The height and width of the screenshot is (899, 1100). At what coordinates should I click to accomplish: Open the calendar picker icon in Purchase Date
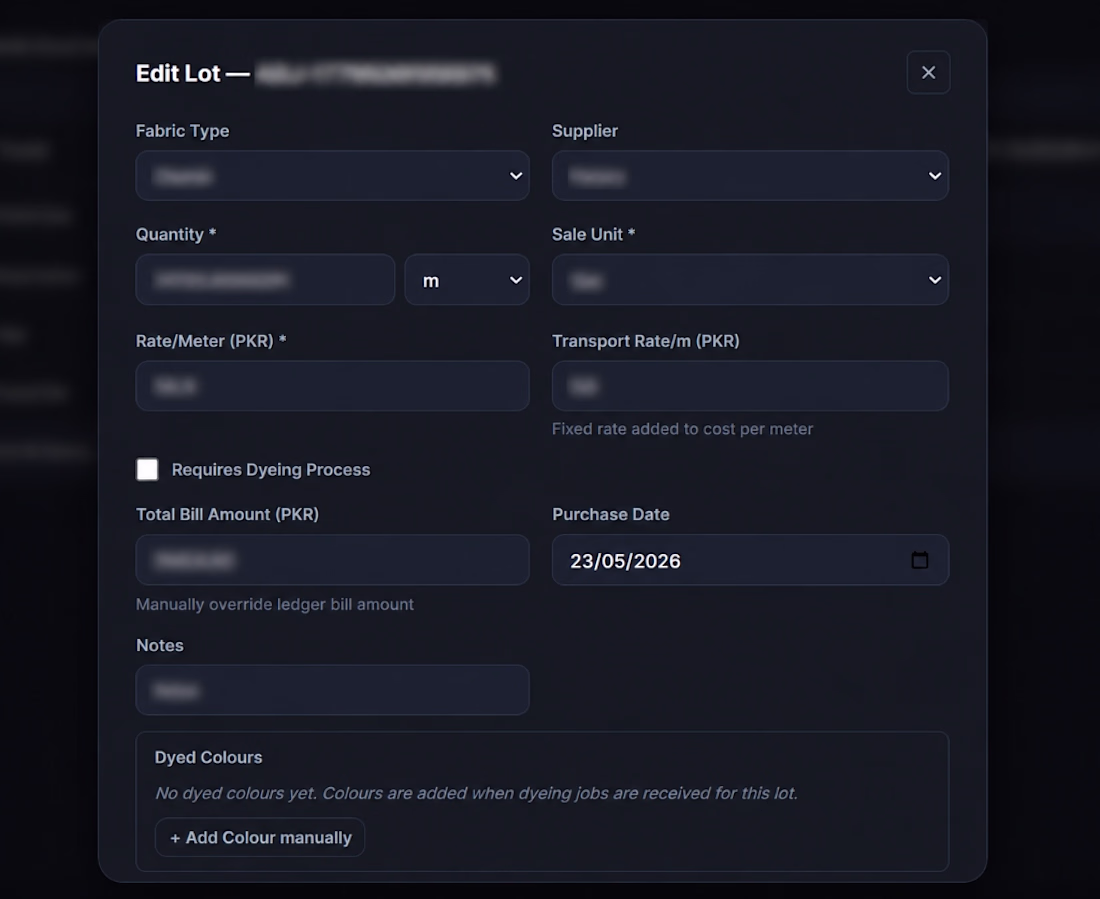click(x=919, y=560)
